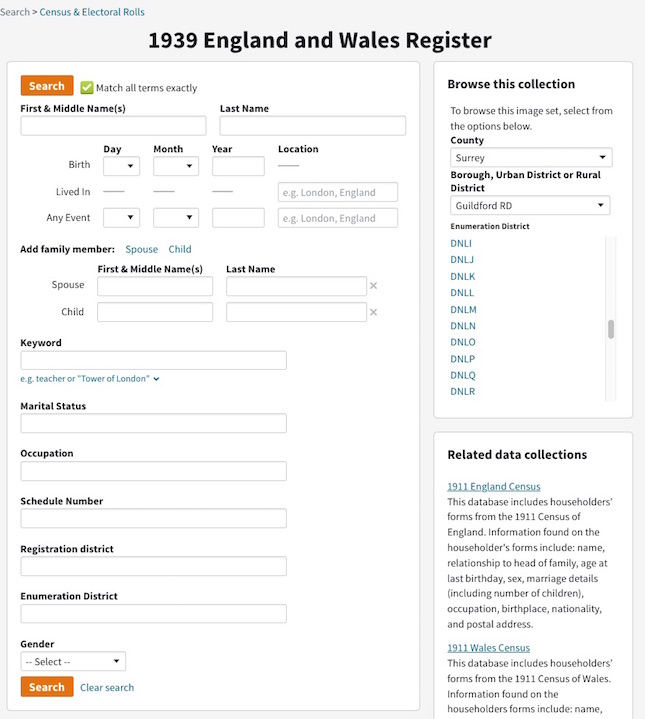Focus the Occupation input field

pos(154,471)
